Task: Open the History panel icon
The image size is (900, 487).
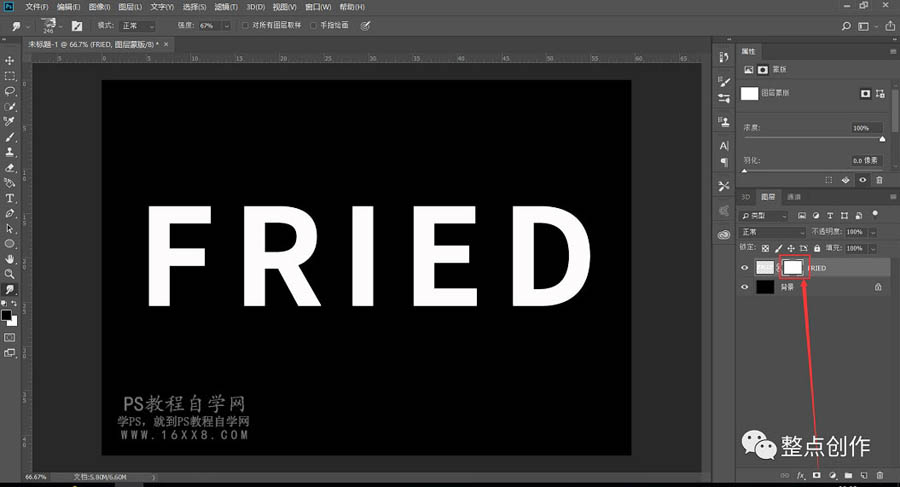Action: tap(724, 57)
